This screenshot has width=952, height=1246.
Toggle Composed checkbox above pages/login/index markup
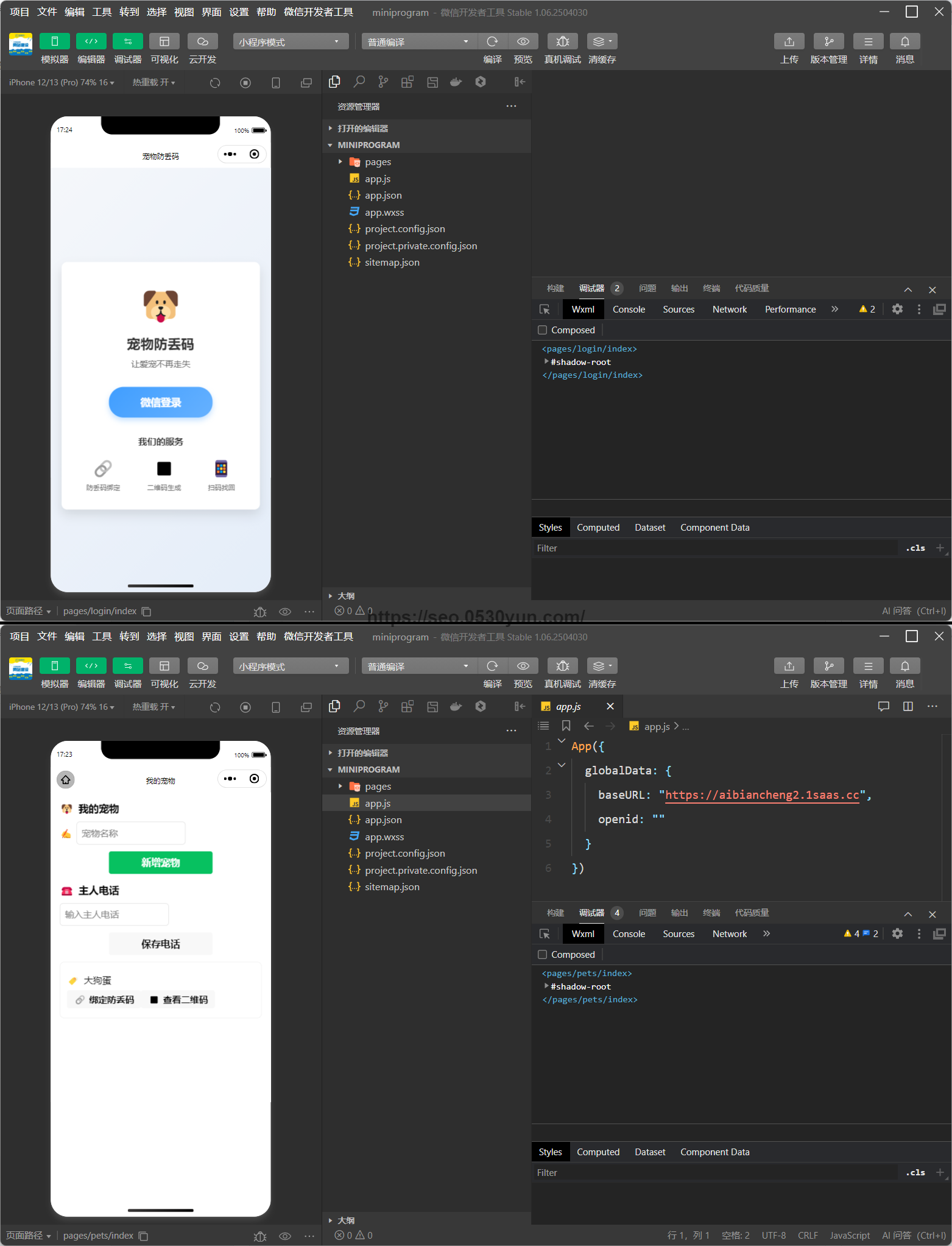point(543,330)
